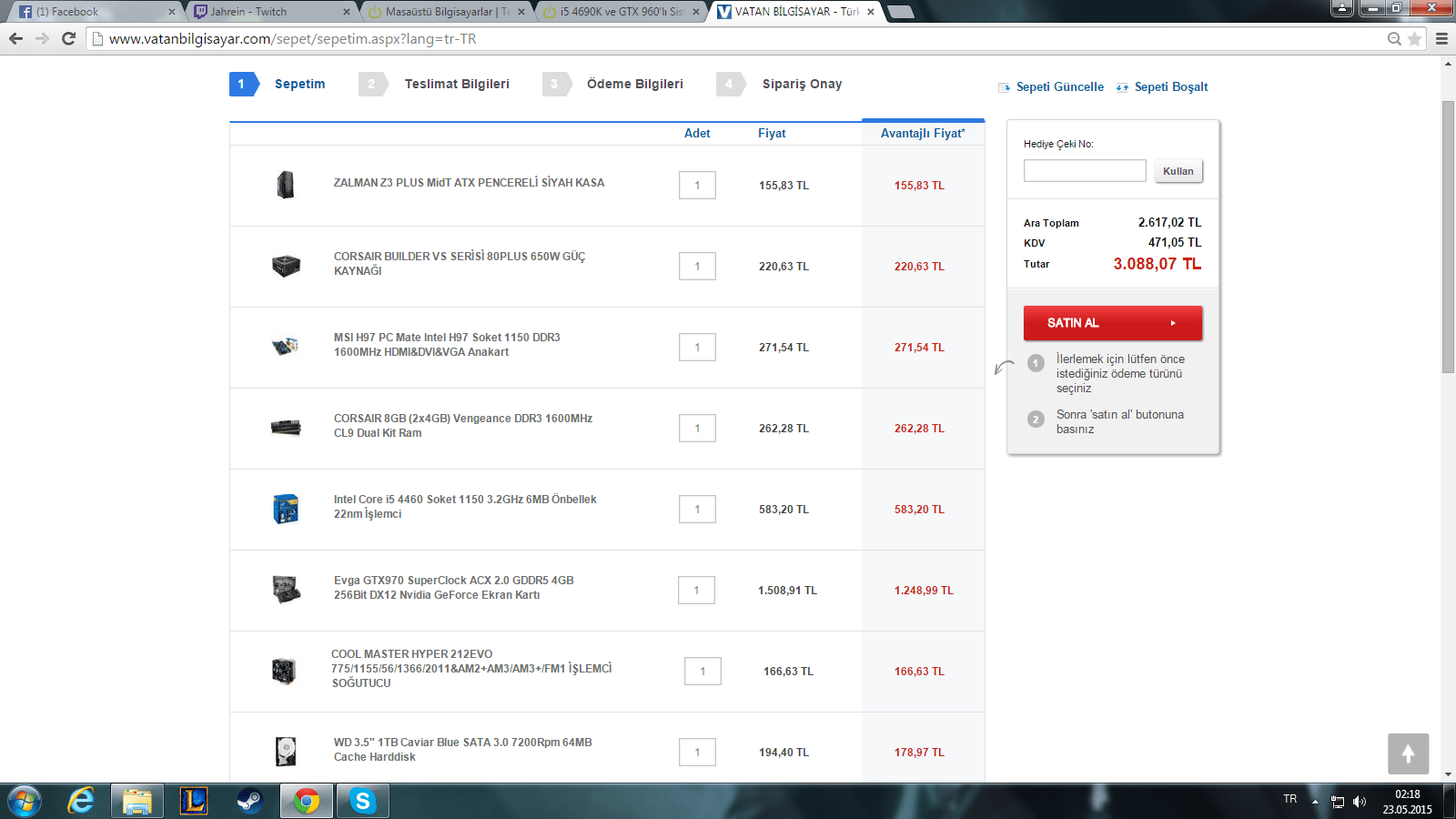Click the volume speaker tray icon
The width and height of the screenshot is (1456, 819).
click(1360, 802)
